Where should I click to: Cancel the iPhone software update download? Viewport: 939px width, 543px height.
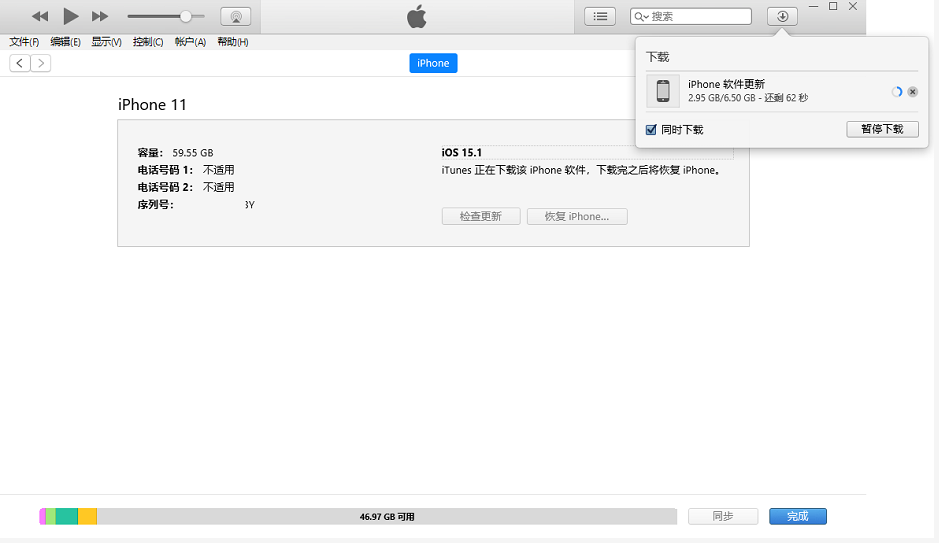pos(912,92)
